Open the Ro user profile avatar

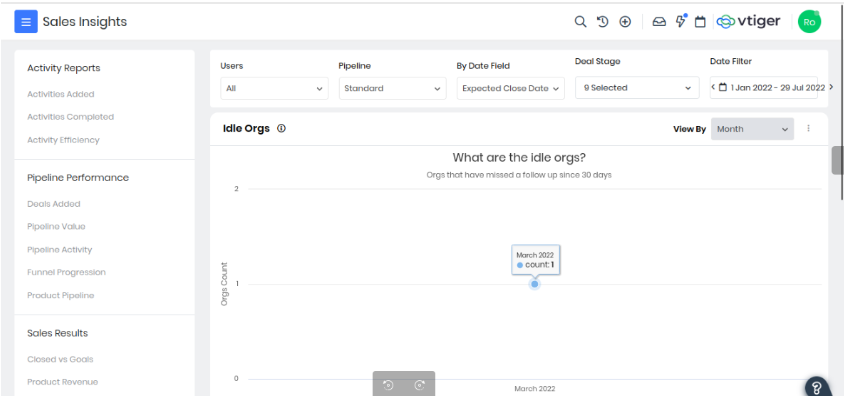[x=809, y=22]
